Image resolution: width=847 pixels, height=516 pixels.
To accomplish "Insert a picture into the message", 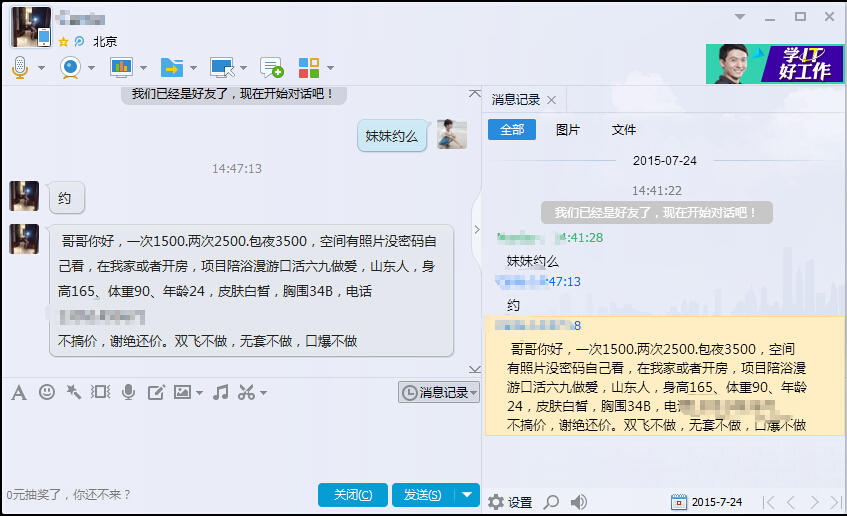I will (x=182, y=392).
